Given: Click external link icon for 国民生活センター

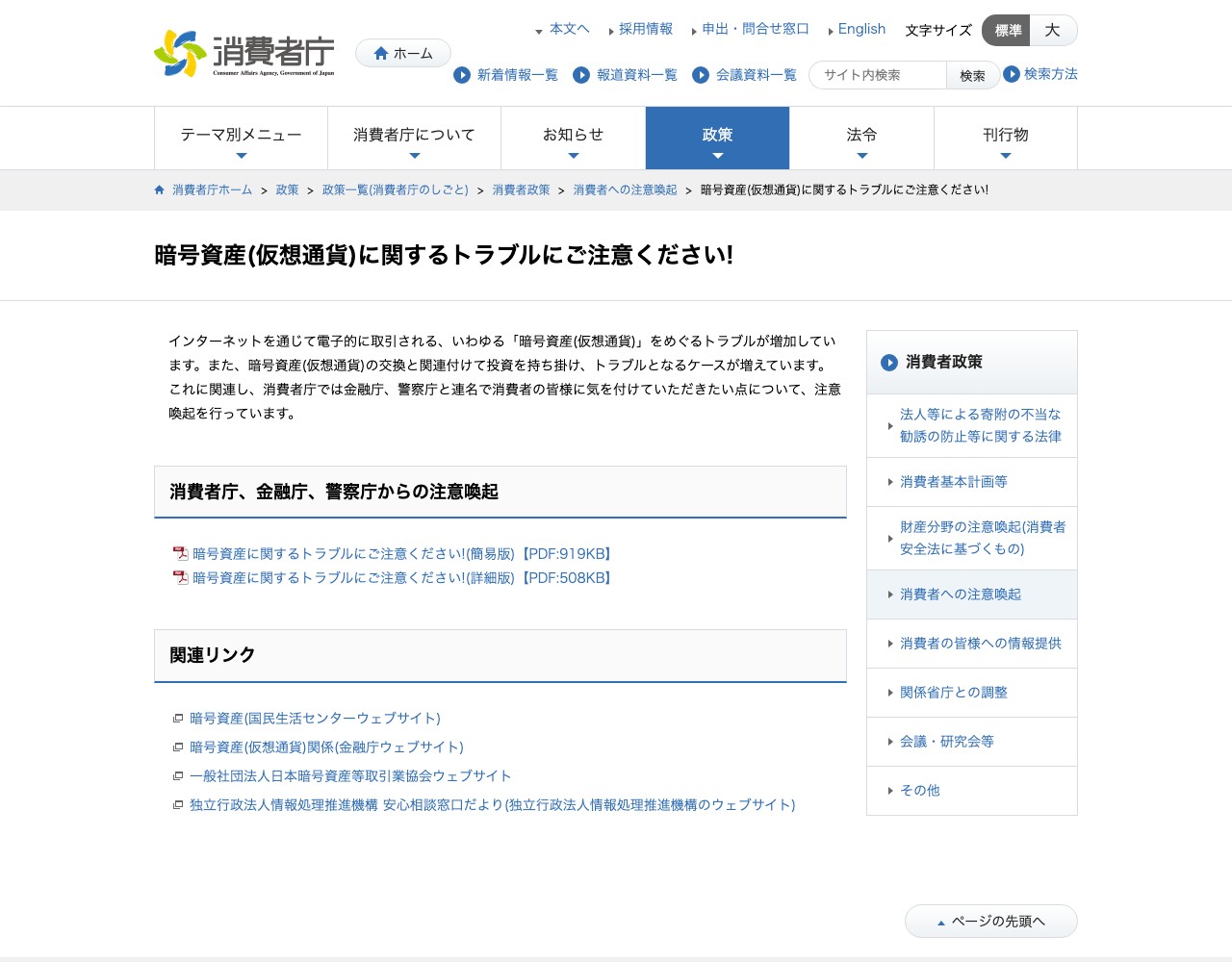Looking at the screenshot, I should point(178,719).
